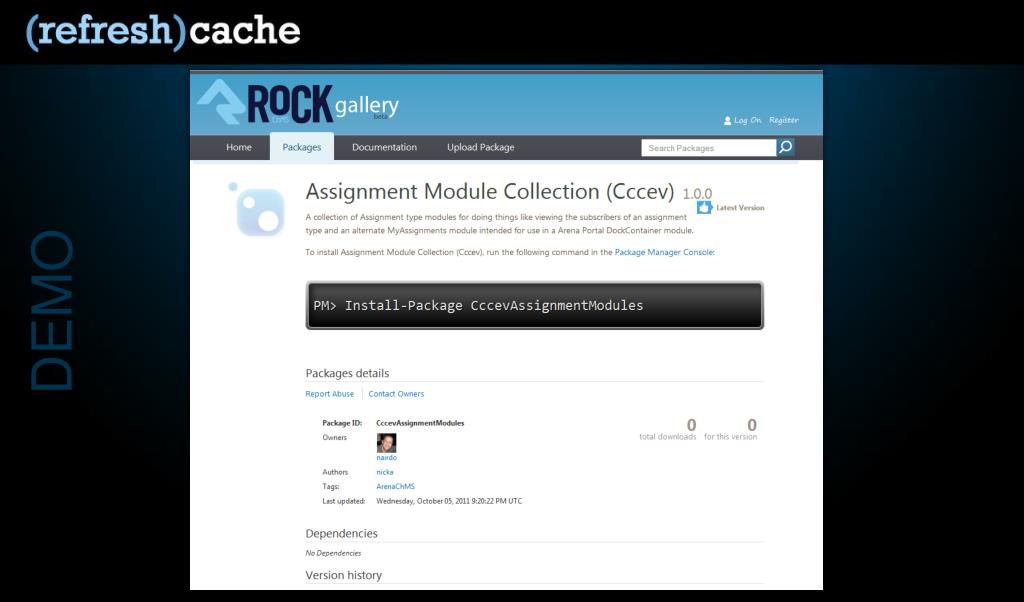Click the package default icon image
Screen dimensions: 1024x602
point(257,210)
